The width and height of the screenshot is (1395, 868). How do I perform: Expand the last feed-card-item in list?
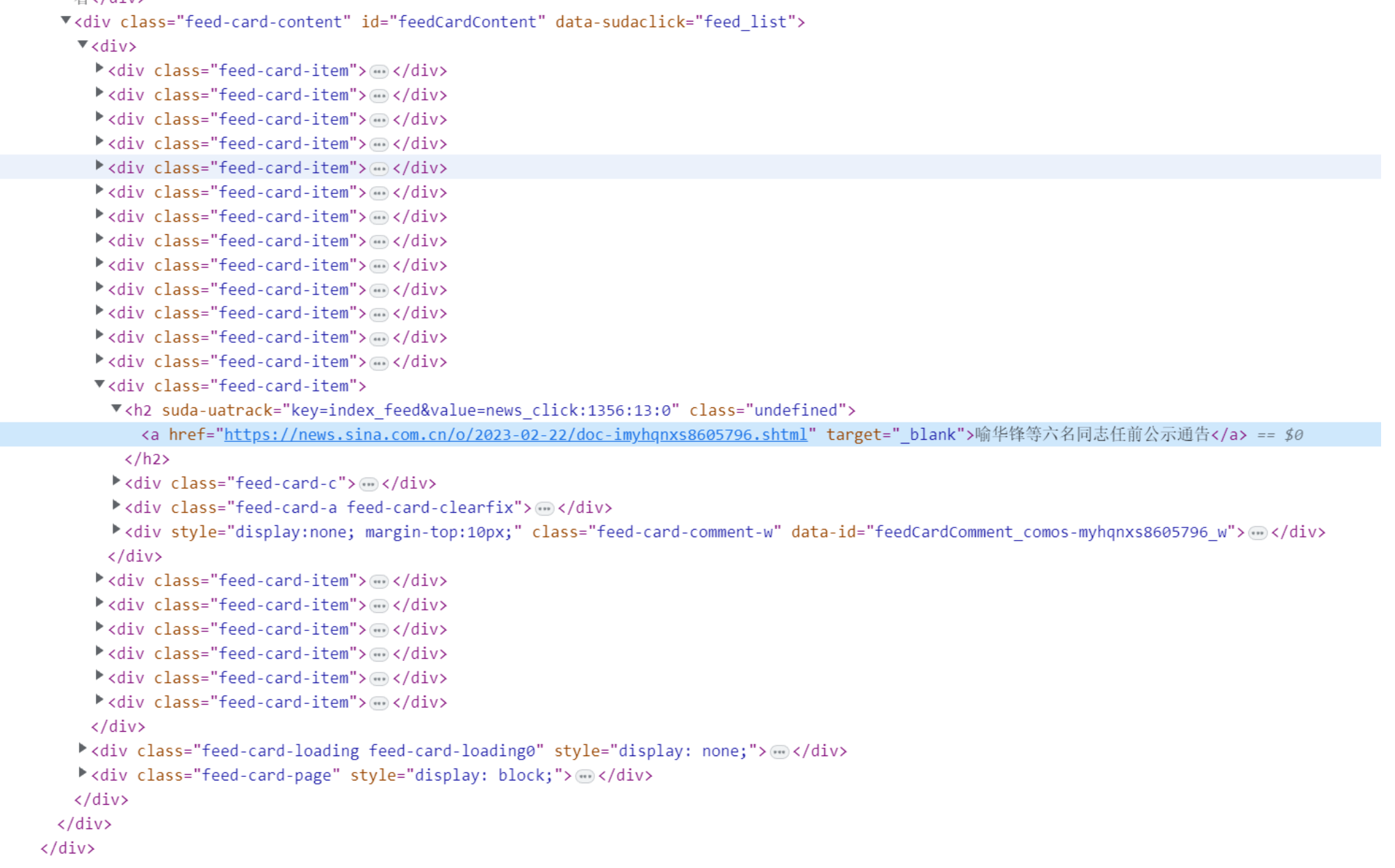(99, 700)
